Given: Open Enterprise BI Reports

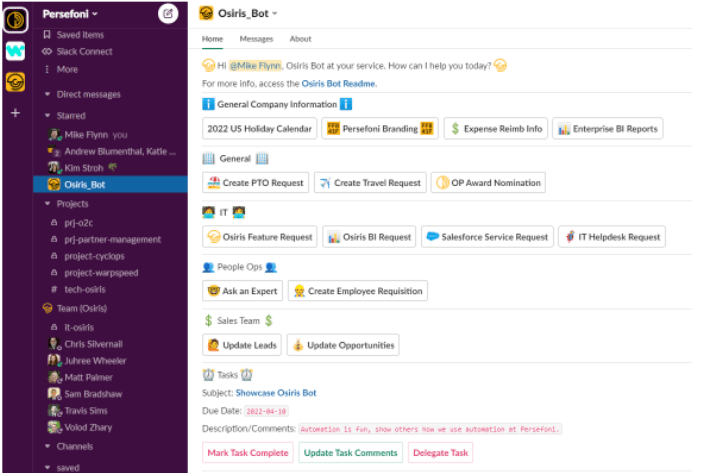Looking at the screenshot, I should (x=608, y=129).
